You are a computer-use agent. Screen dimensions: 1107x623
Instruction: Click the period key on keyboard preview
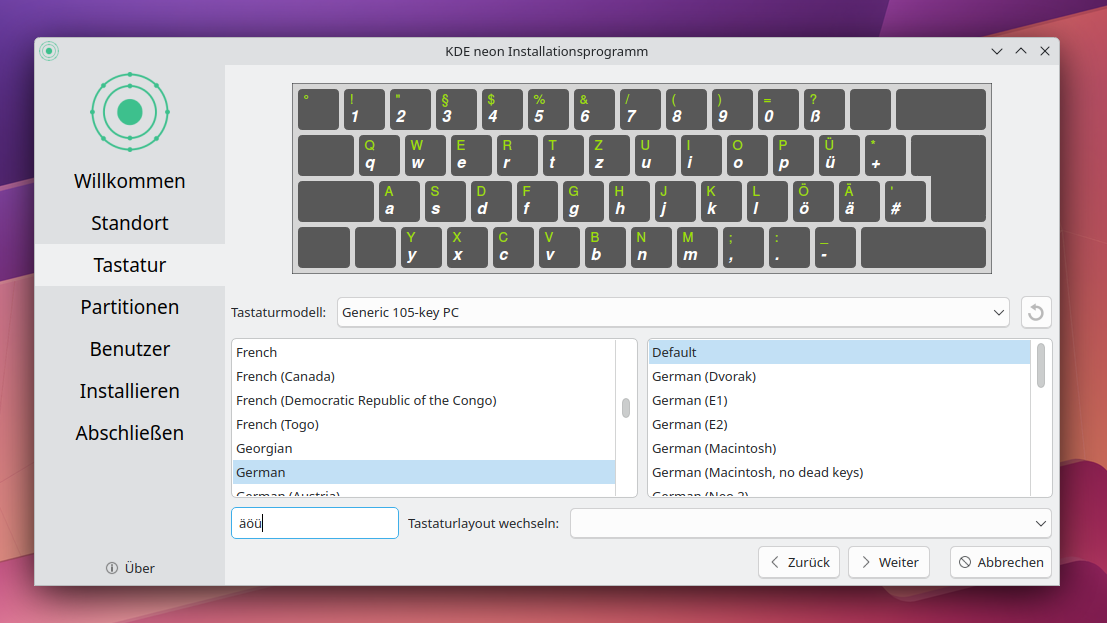point(789,247)
